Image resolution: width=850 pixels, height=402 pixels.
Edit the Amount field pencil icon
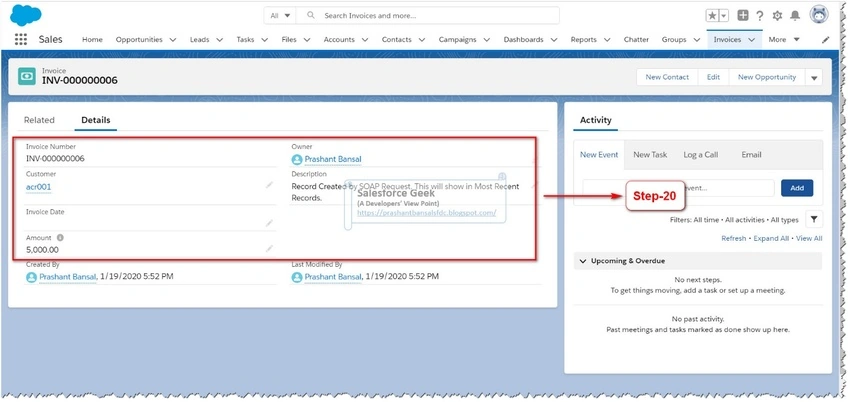[269, 249]
